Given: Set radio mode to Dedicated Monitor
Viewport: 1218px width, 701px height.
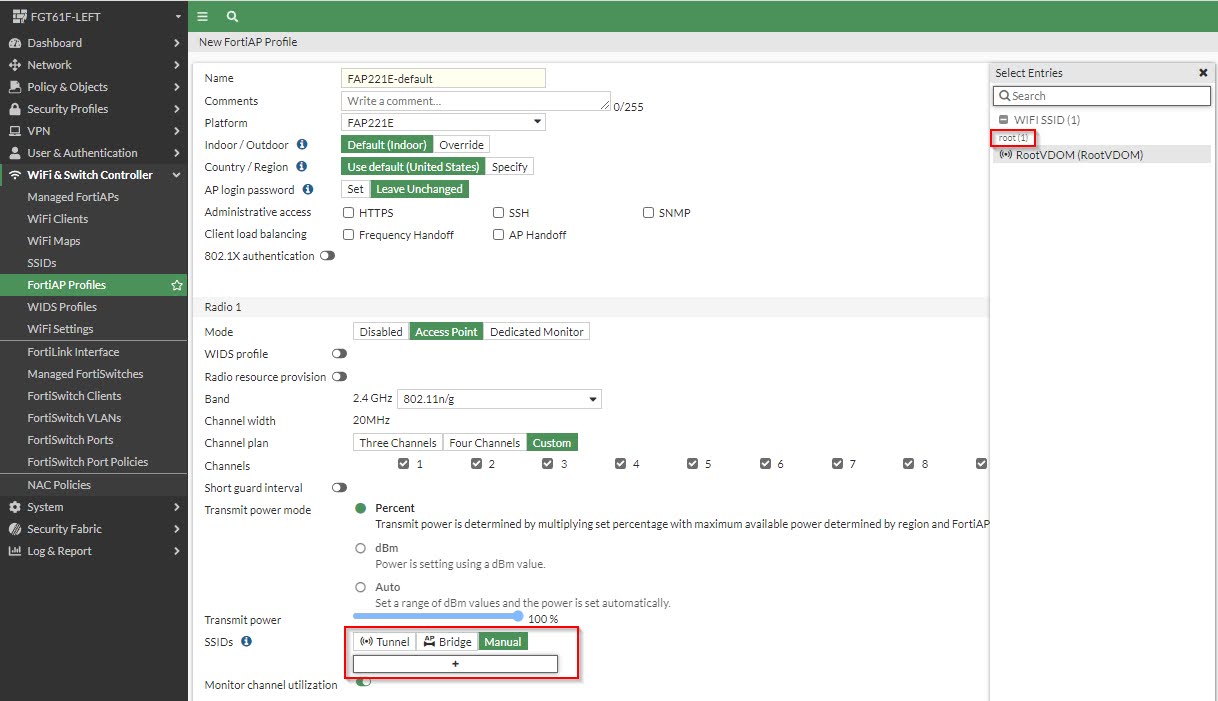Looking at the screenshot, I should click(x=537, y=332).
